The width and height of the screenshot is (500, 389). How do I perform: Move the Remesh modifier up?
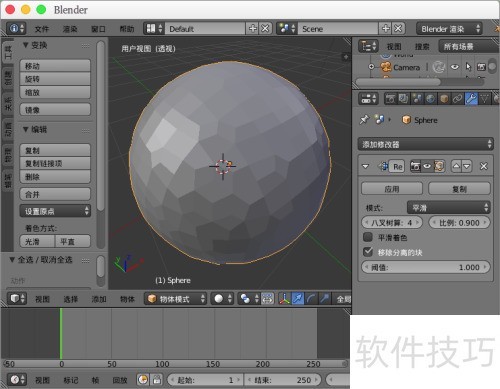tap(456, 166)
